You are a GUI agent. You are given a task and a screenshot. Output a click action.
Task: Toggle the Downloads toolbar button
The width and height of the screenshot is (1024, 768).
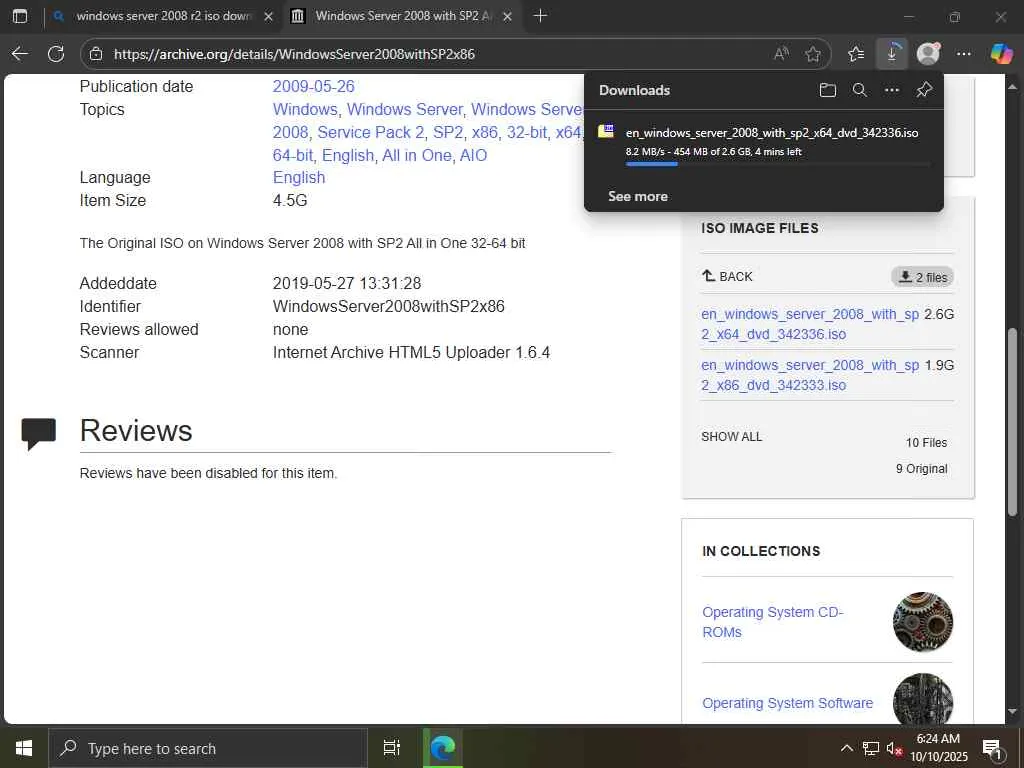tap(891, 54)
